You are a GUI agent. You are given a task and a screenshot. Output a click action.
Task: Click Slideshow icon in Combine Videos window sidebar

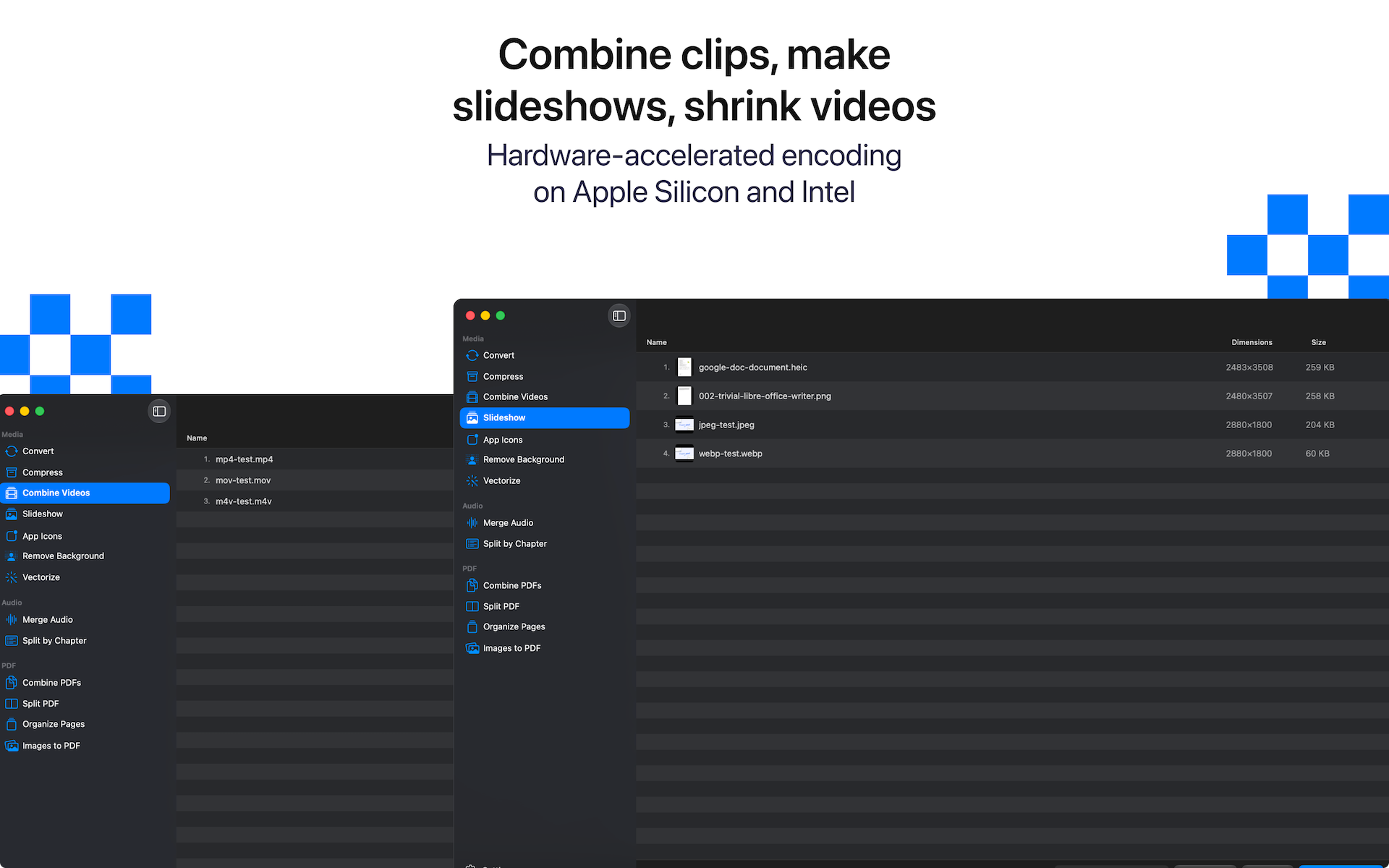click(12, 514)
